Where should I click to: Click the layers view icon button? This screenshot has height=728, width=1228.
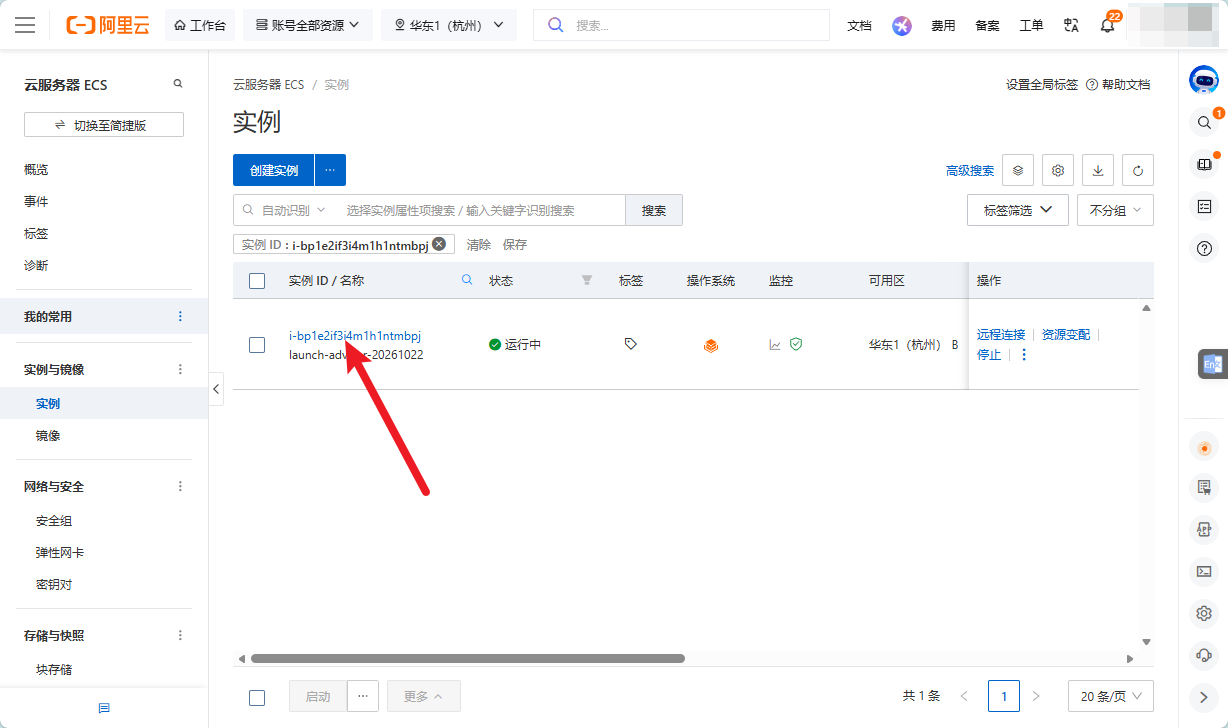(1018, 170)
